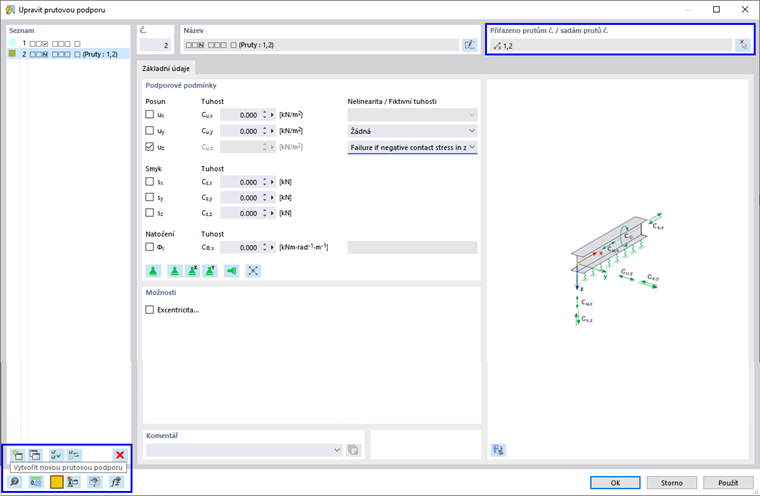Clear all supports with cross arrows icon
This screenshot has height=496, width=760.
point(253,271)
